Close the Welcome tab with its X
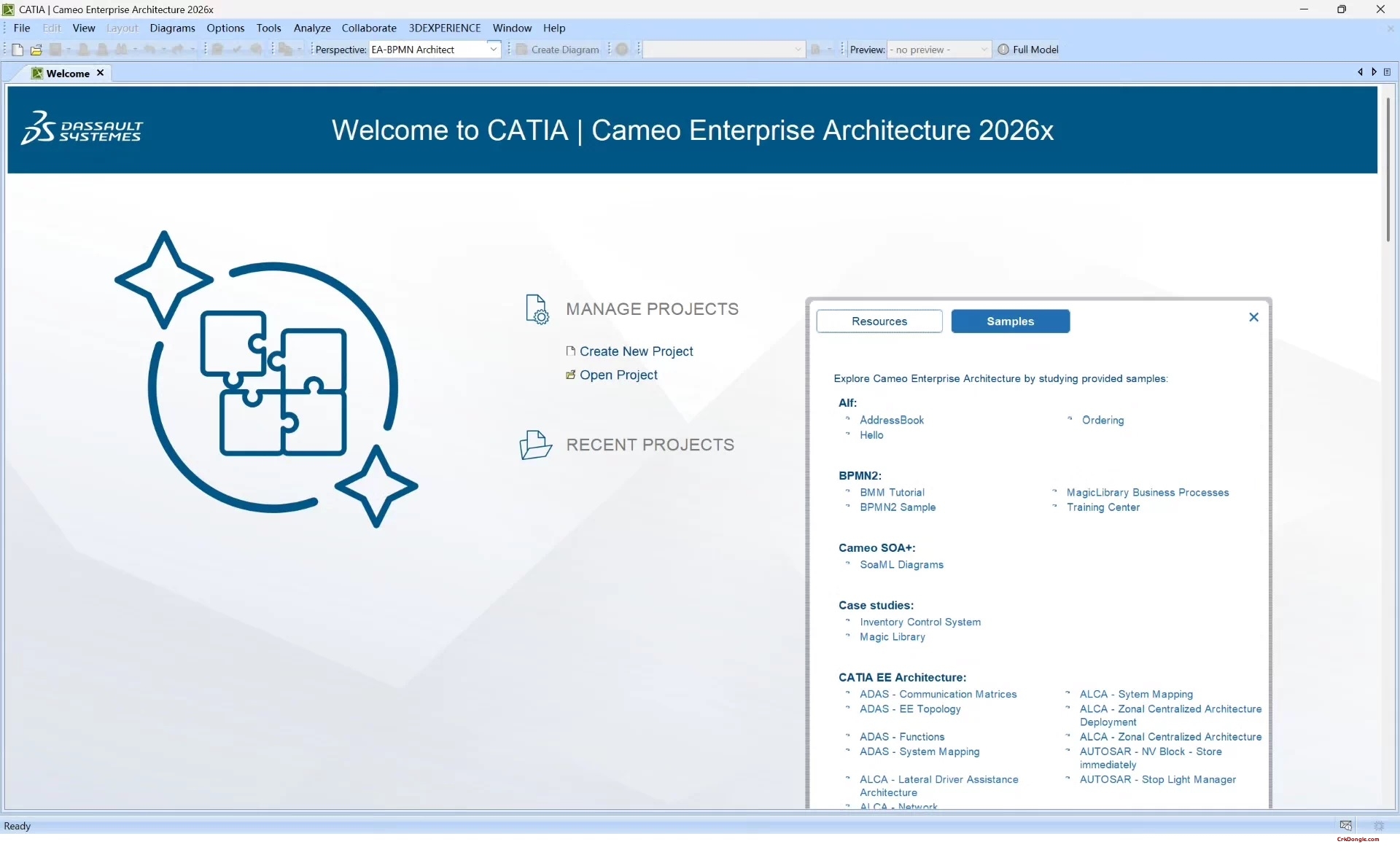The image size is (1400, 863). pos(101,73)
